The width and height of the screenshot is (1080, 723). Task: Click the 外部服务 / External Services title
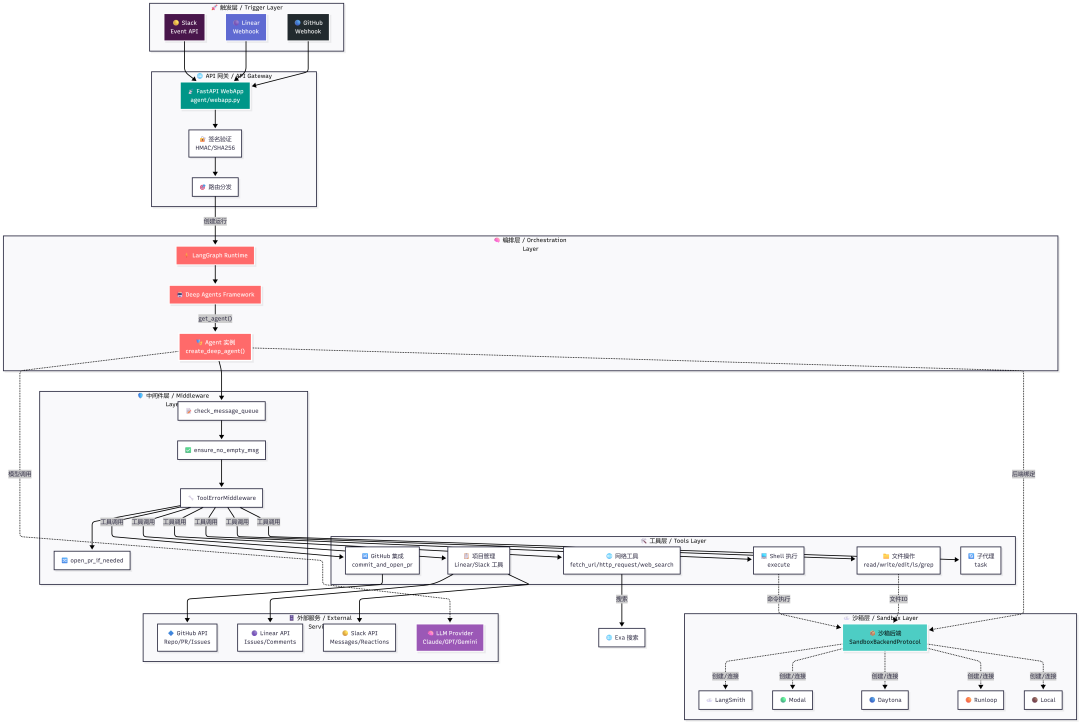coord(320,622)
